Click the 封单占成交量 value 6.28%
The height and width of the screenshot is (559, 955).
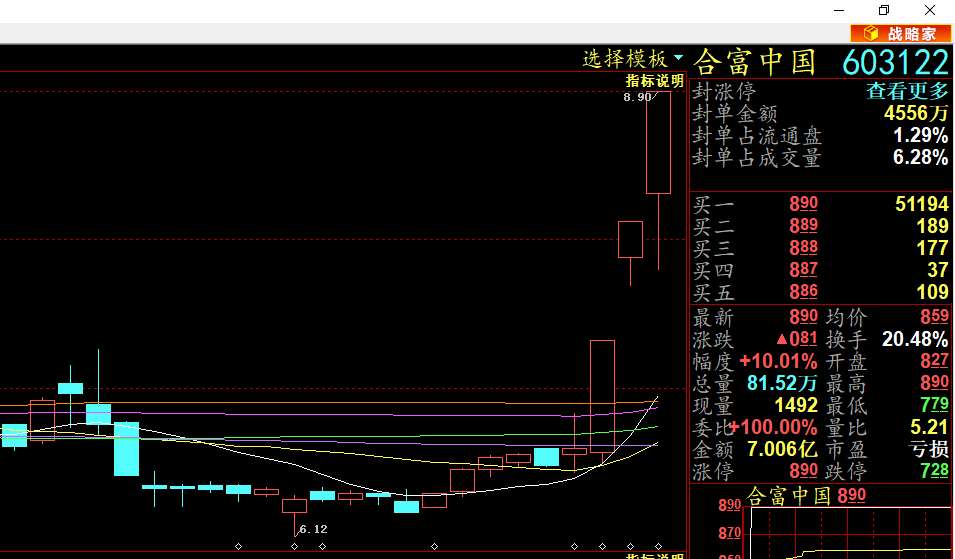point(921,157)
